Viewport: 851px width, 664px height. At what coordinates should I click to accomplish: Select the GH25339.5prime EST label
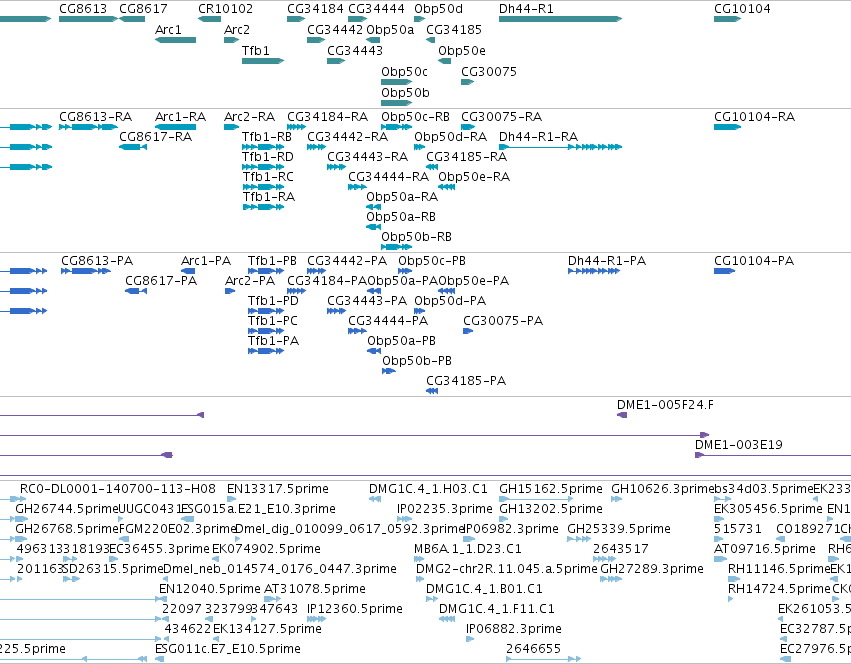619,530
